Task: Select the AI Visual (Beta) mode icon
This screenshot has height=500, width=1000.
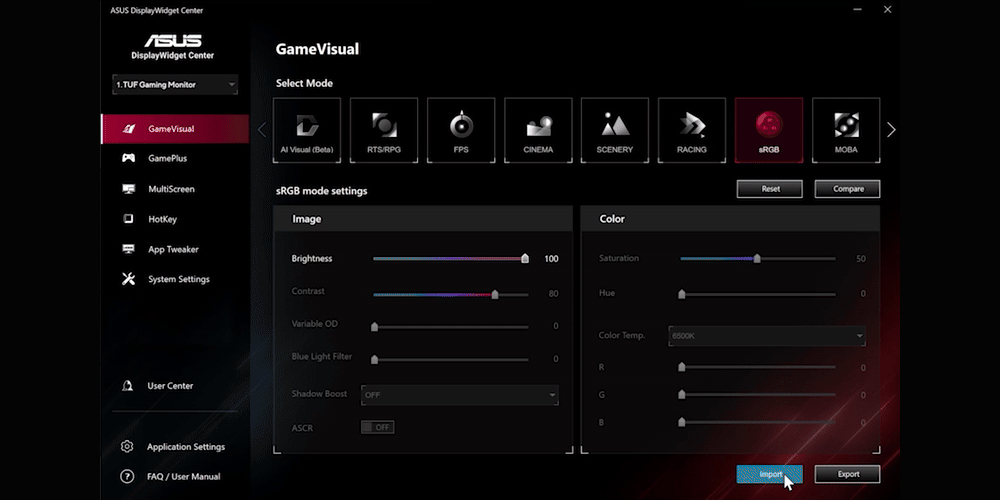Action: click(307, 130)
